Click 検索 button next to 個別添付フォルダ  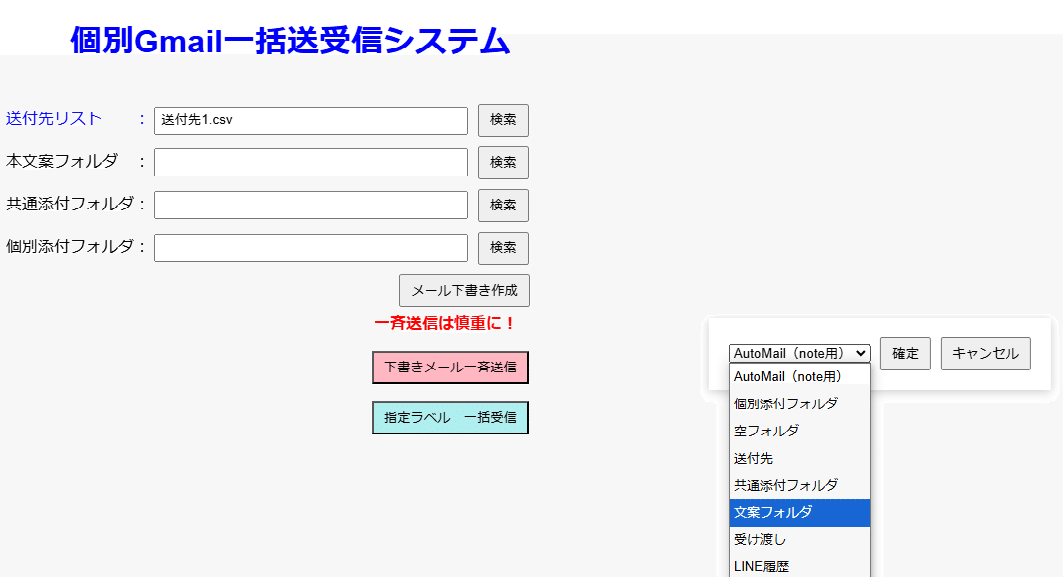[x=503, y=247]
